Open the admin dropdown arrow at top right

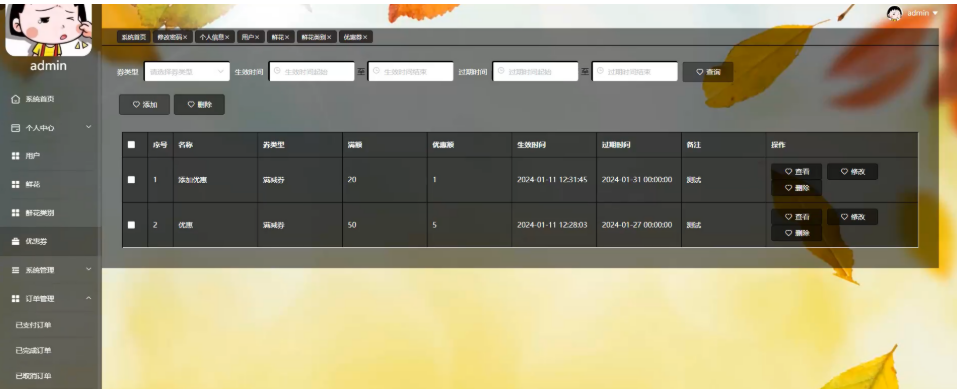click(x=935, y=13)
